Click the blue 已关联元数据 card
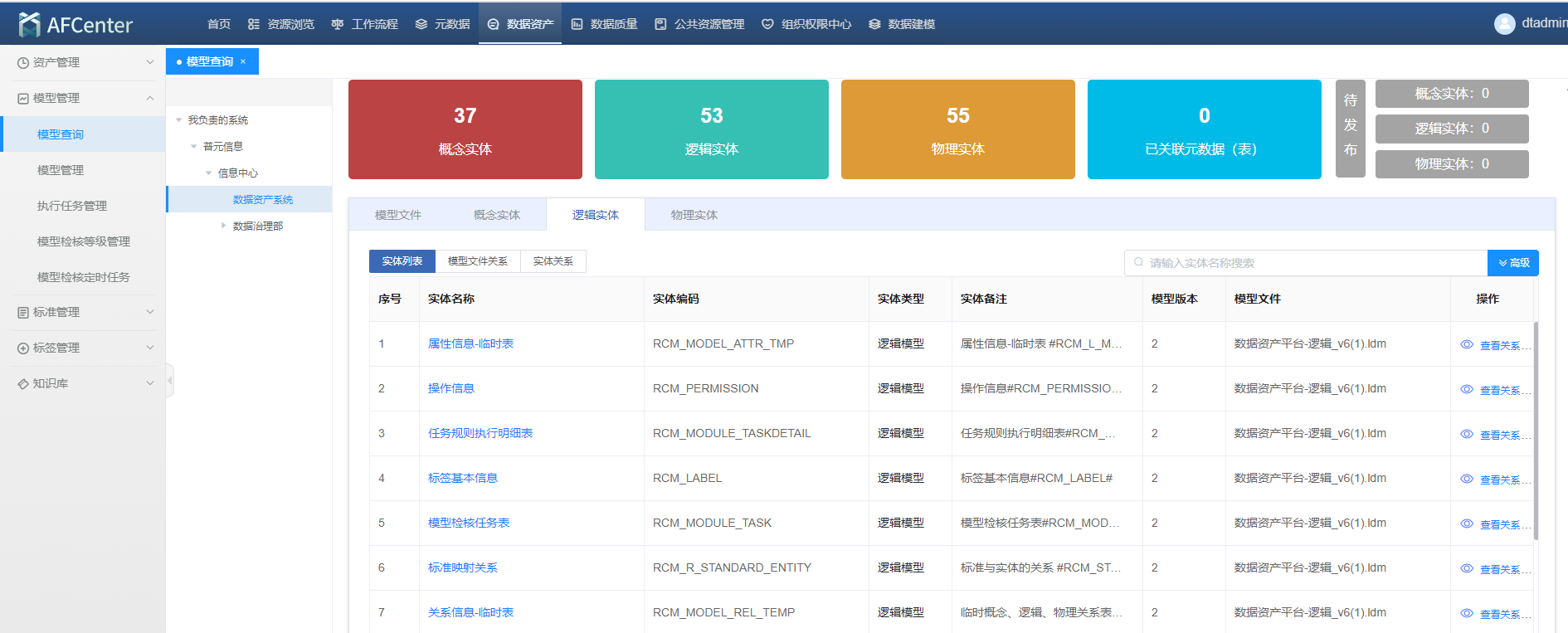 1205,129
